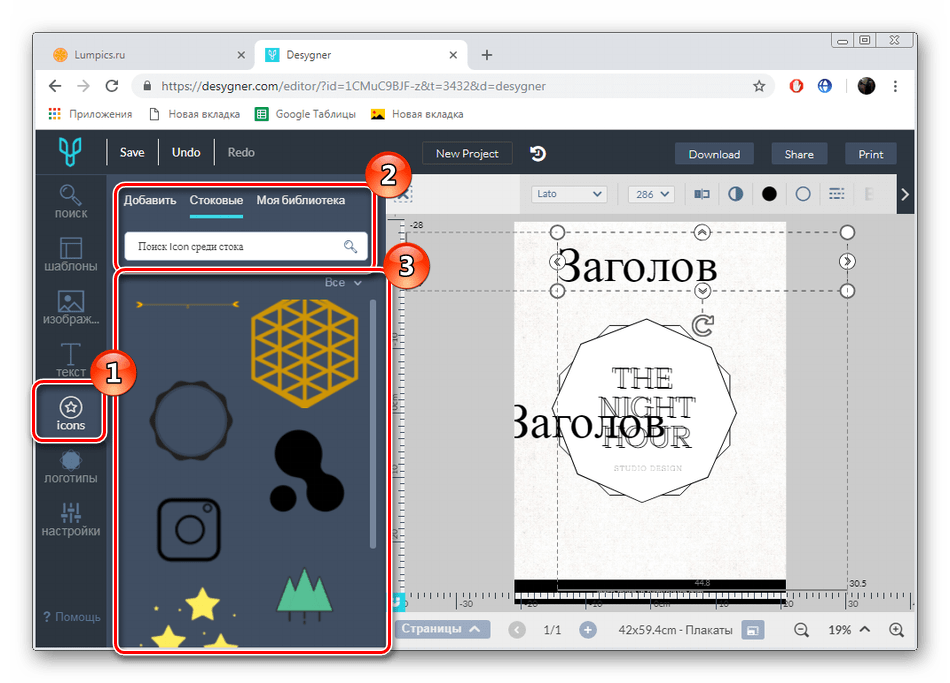
Task: Open the opacity half-circle icon
Action: (736, 194)
